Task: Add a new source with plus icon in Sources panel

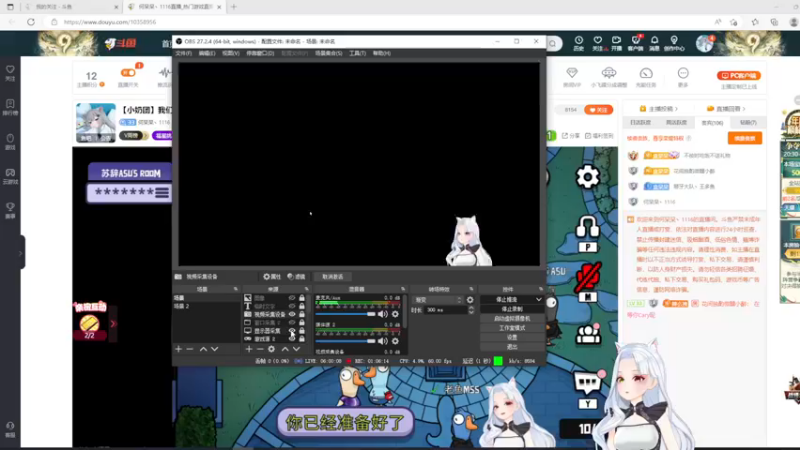Action: click(x=249, y=349)
